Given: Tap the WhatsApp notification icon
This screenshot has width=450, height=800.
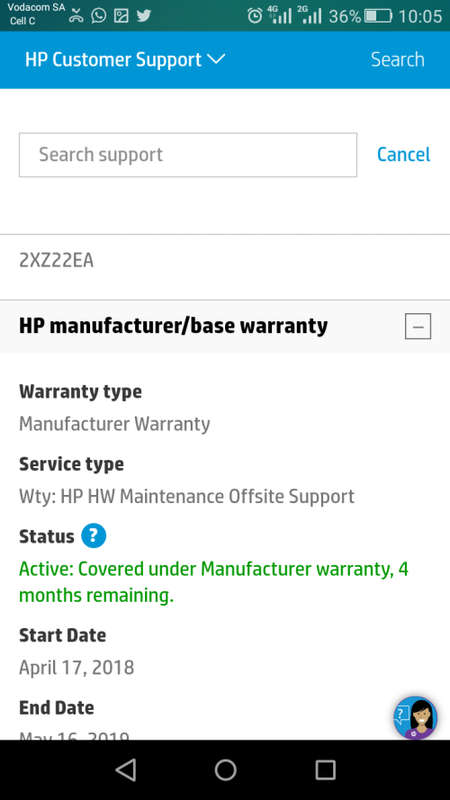Looking at the screenshot, I should click(x=98, y=15).
